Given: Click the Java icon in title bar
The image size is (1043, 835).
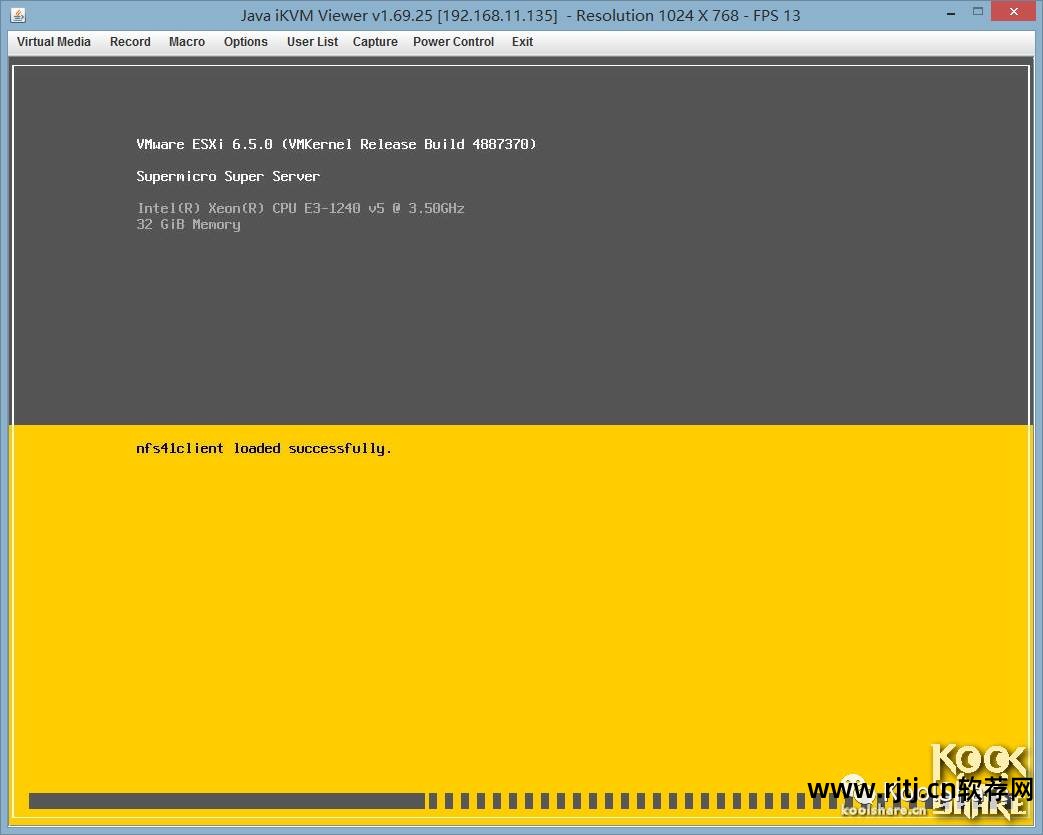Looking at the screenshot, I should [19, 15].
